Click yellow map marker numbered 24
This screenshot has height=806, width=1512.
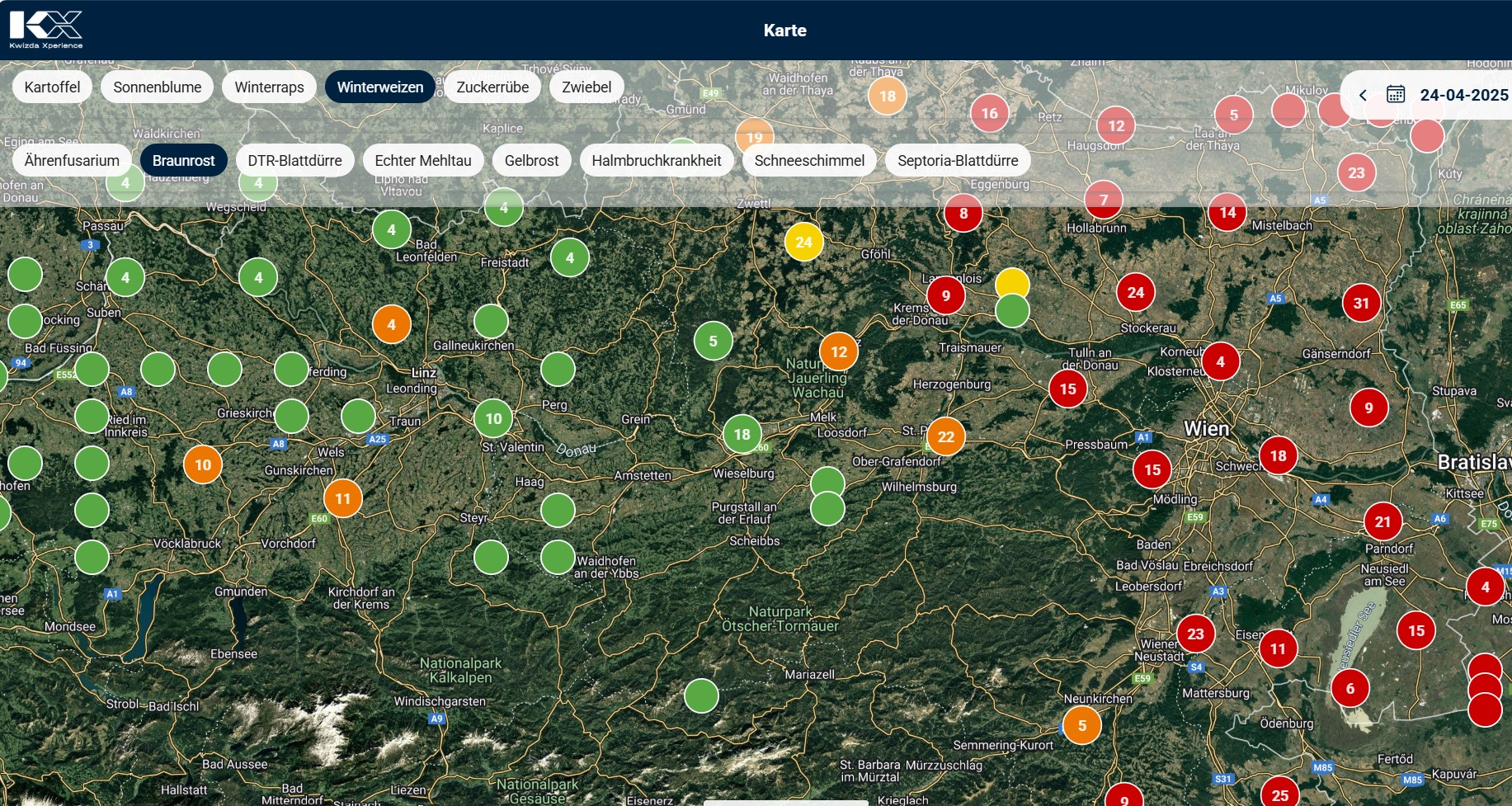pyautogui.click(x=803, y=242)
